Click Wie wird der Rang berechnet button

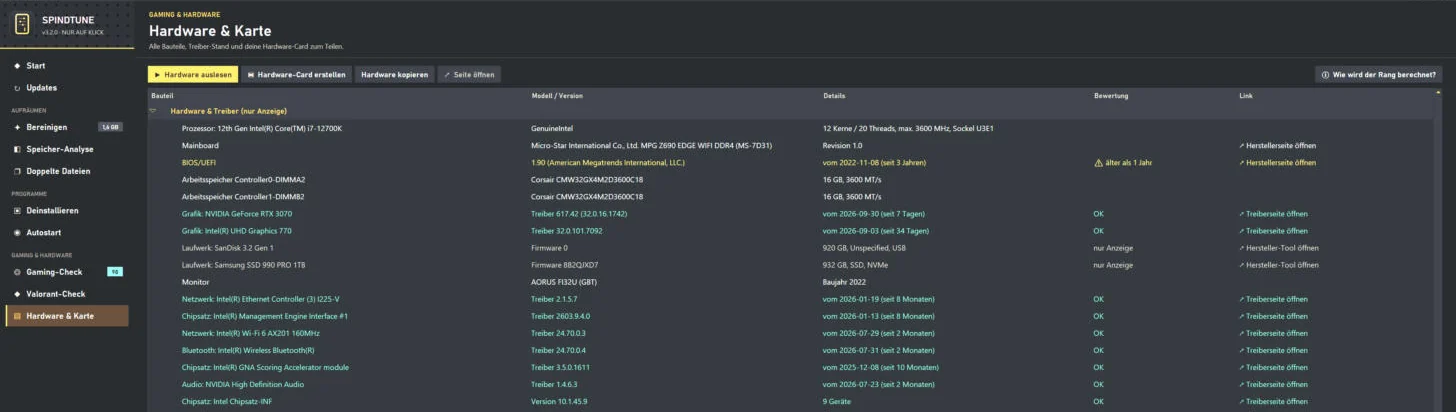click(x=1378, y=75)
